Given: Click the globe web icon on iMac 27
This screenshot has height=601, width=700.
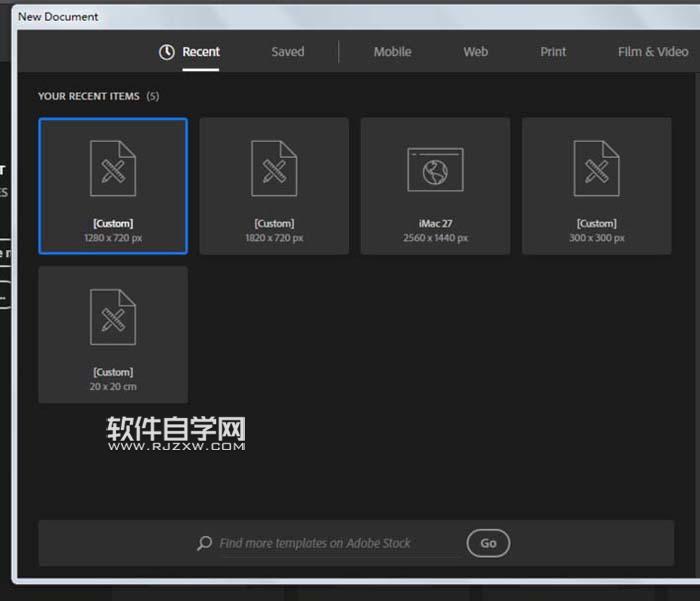Looking at the screenshot, I should (x=435, y=170).
